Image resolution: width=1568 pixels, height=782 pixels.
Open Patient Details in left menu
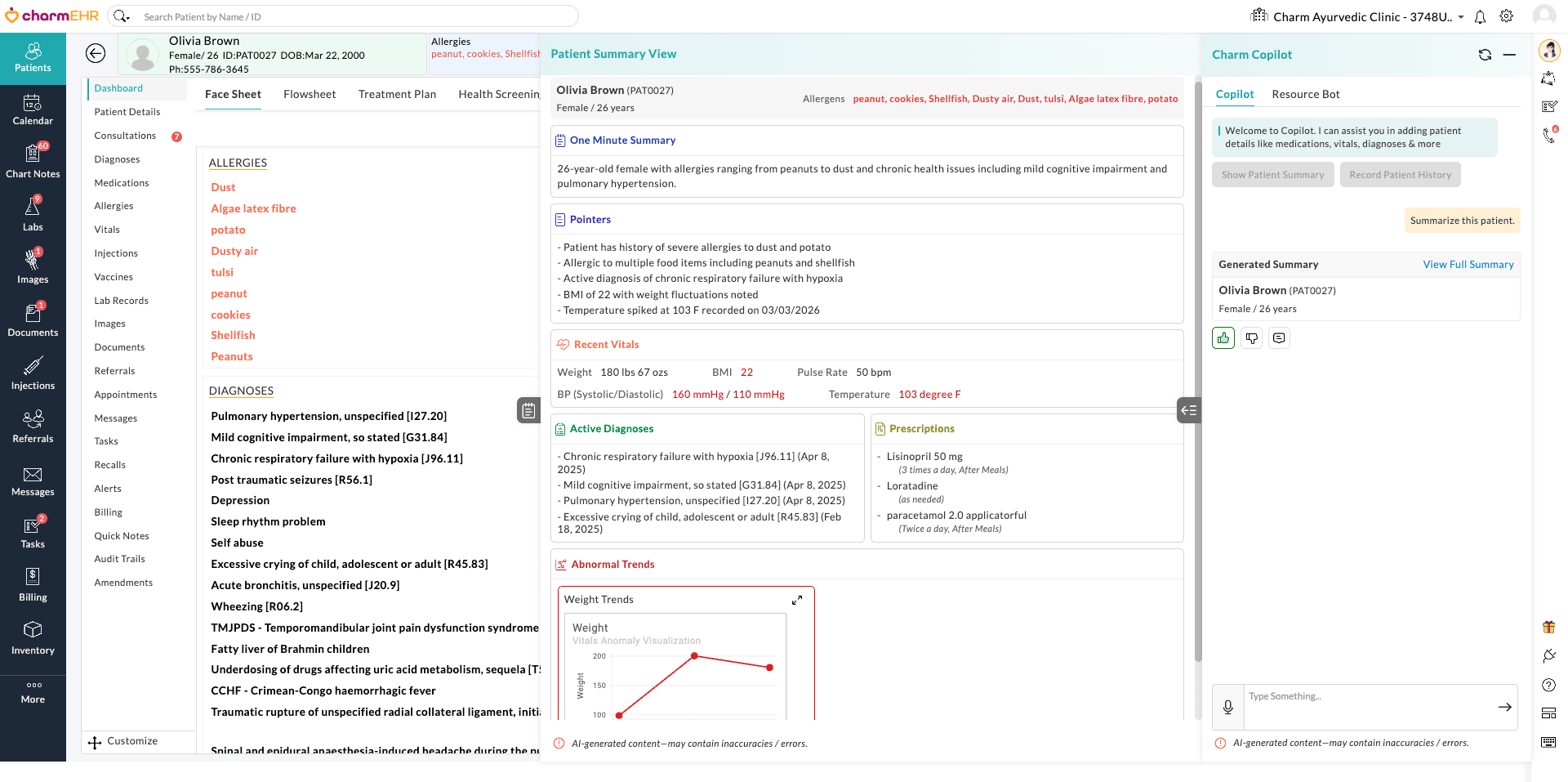coord(127,112)
